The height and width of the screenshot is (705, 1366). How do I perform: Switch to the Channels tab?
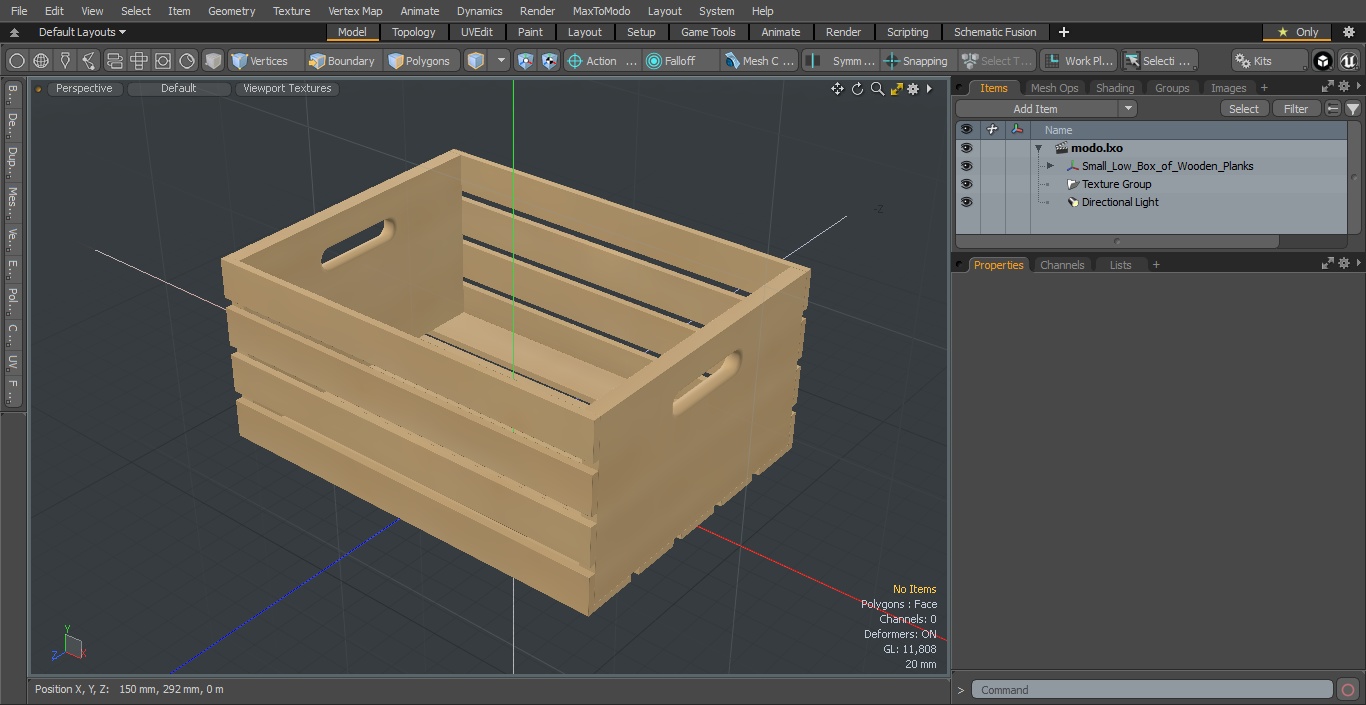coord(1062,265)
